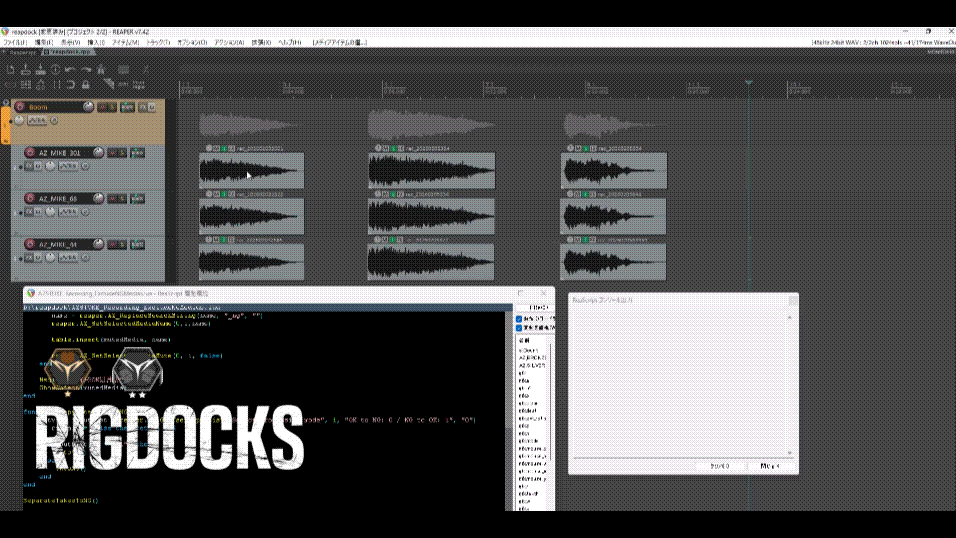Open routing for AZ_MIKE_04 track

coord(138,244)
